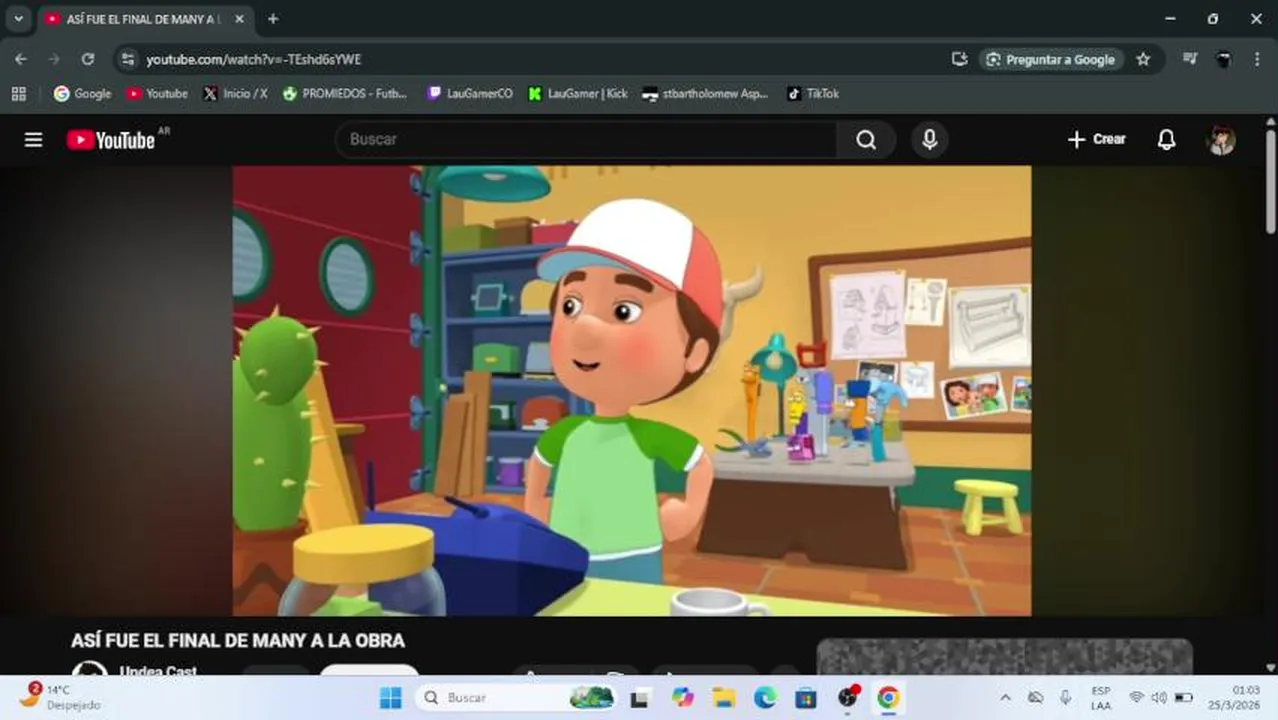Image resolution: width=1278 pixels, height=720 pixels.
Task: Bookmark this page with star icon
Action: 1143,59
